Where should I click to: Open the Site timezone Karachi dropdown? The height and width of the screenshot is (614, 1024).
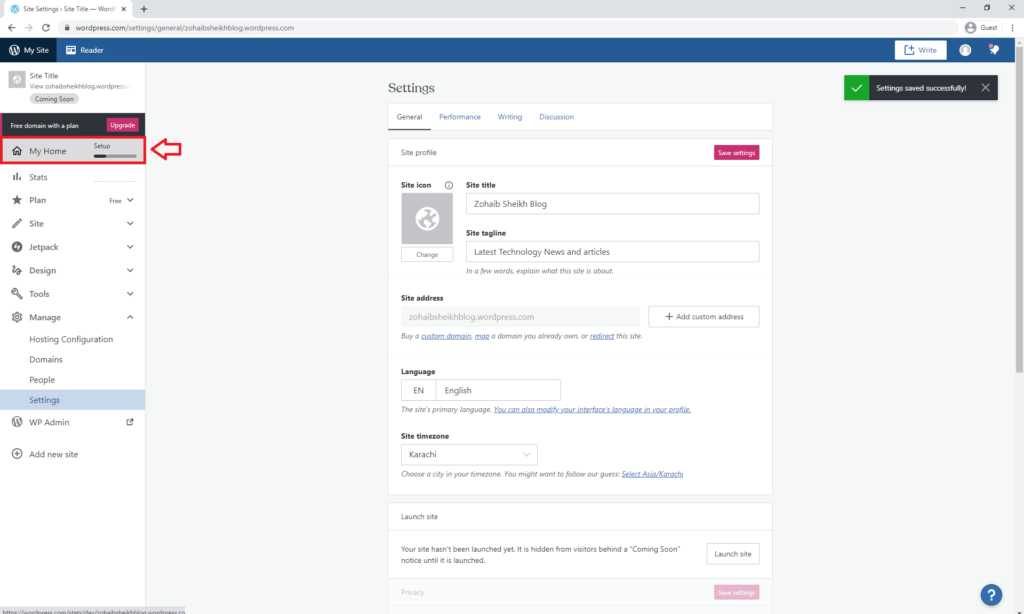point(469,455)
